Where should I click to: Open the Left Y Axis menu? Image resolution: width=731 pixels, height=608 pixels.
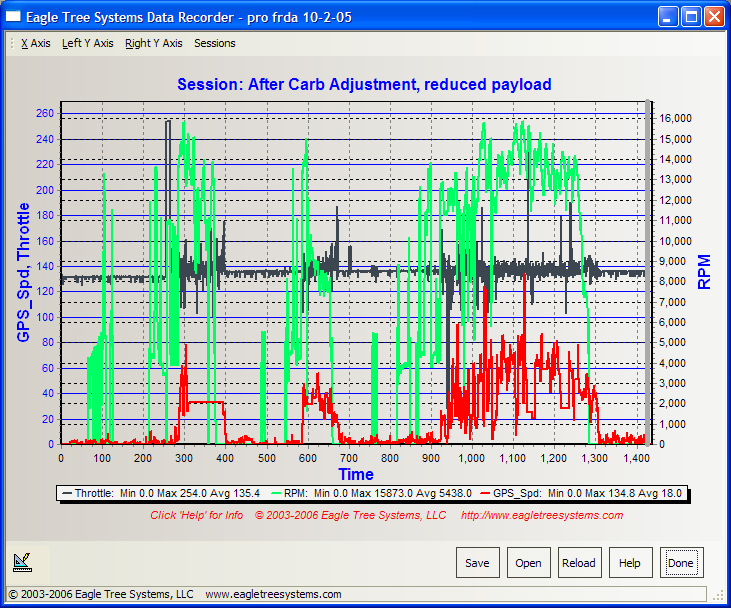[x=88, y=43]
